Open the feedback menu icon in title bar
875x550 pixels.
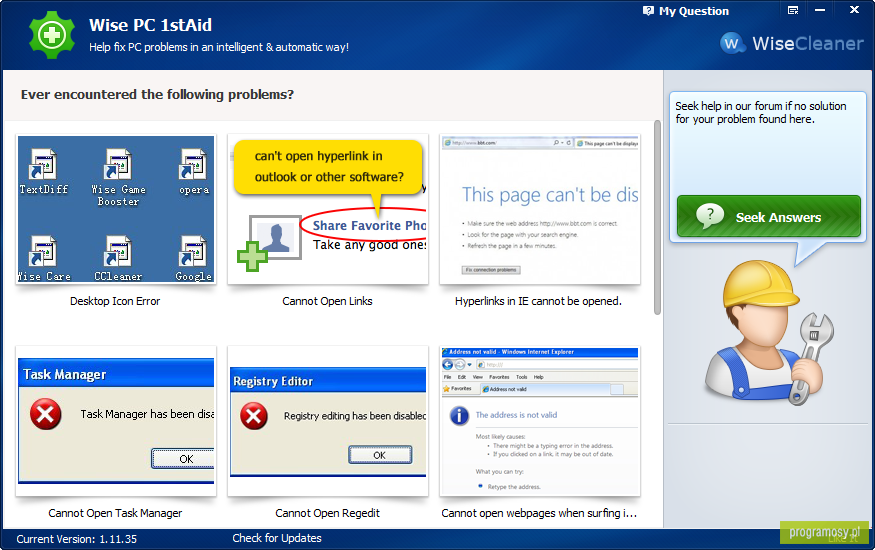[792, 10]
